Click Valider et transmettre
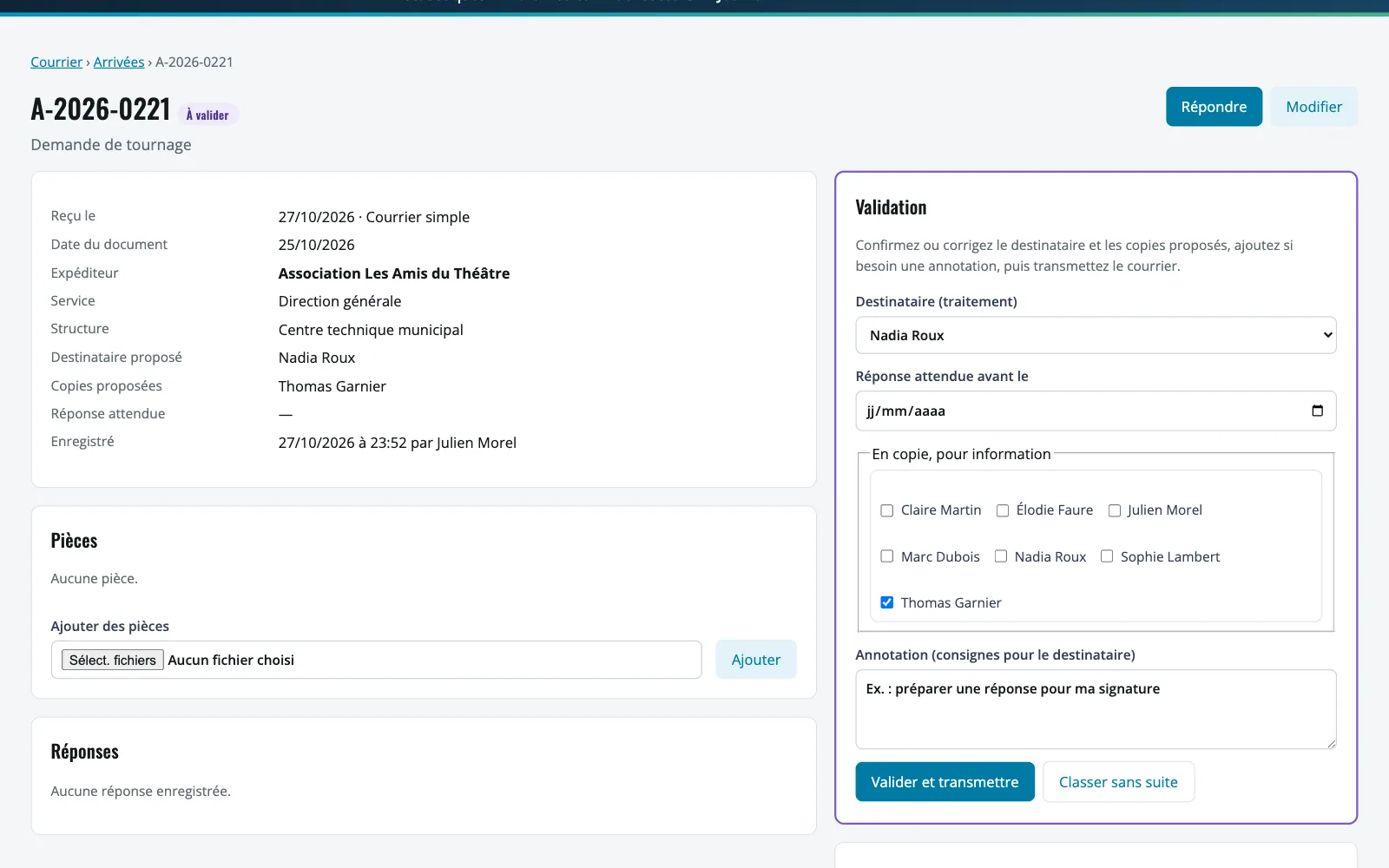 pyautogui.click(x=945, y=782)
